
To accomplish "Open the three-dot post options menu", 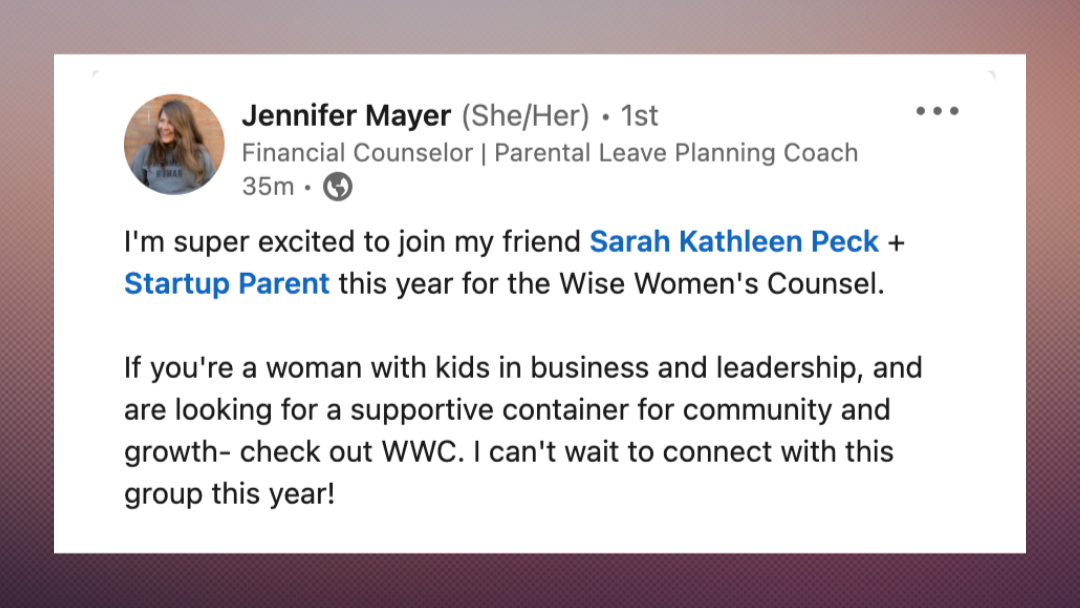I will [937, 111].
